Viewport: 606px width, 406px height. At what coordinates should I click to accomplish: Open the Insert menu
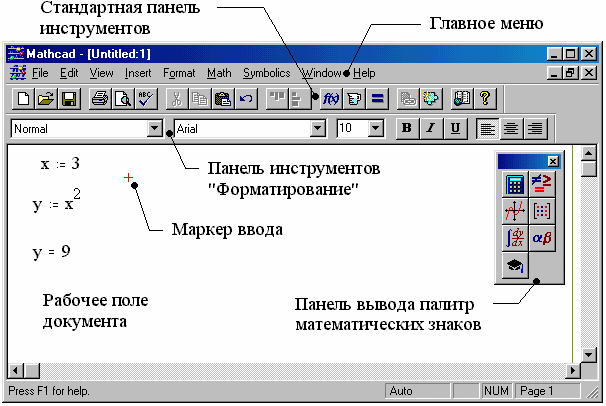click(x=138, y=73)
